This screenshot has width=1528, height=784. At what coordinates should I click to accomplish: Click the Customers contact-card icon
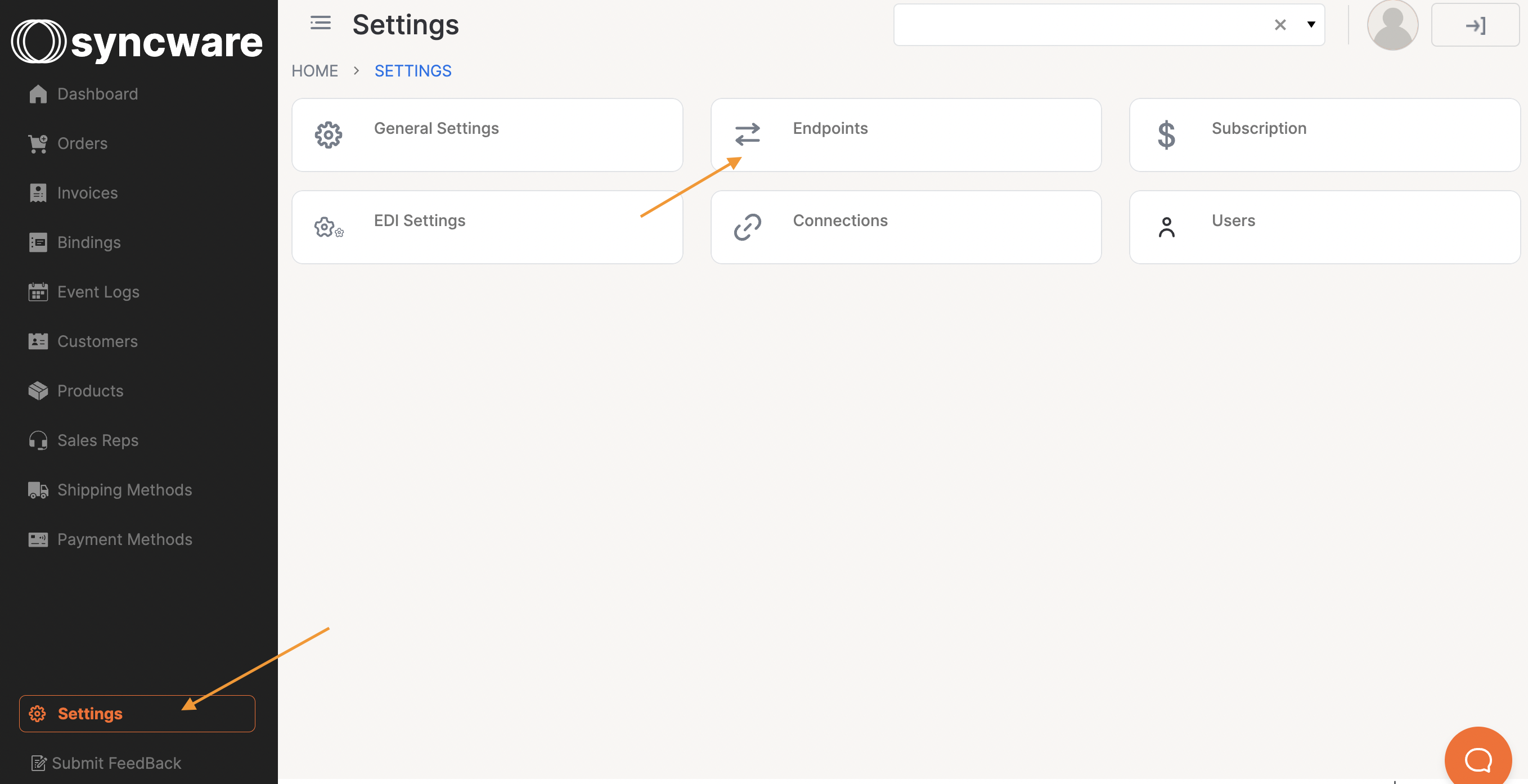click(38, 341)
